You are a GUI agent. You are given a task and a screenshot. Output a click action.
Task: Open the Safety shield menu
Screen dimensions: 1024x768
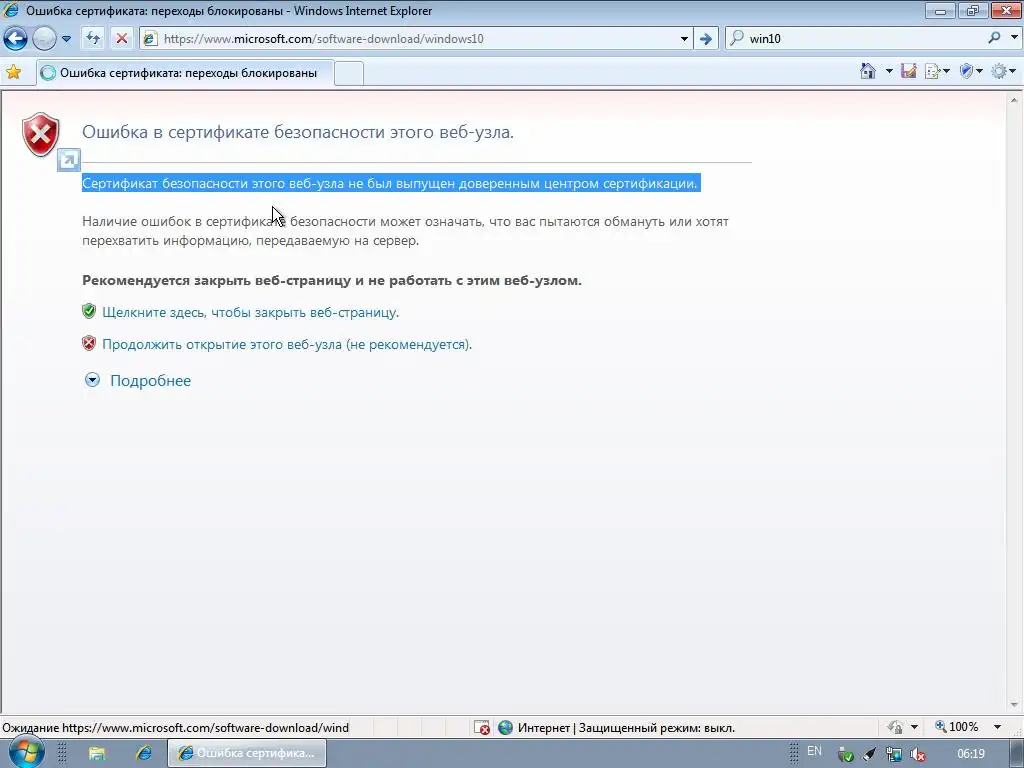coord(970,71)
